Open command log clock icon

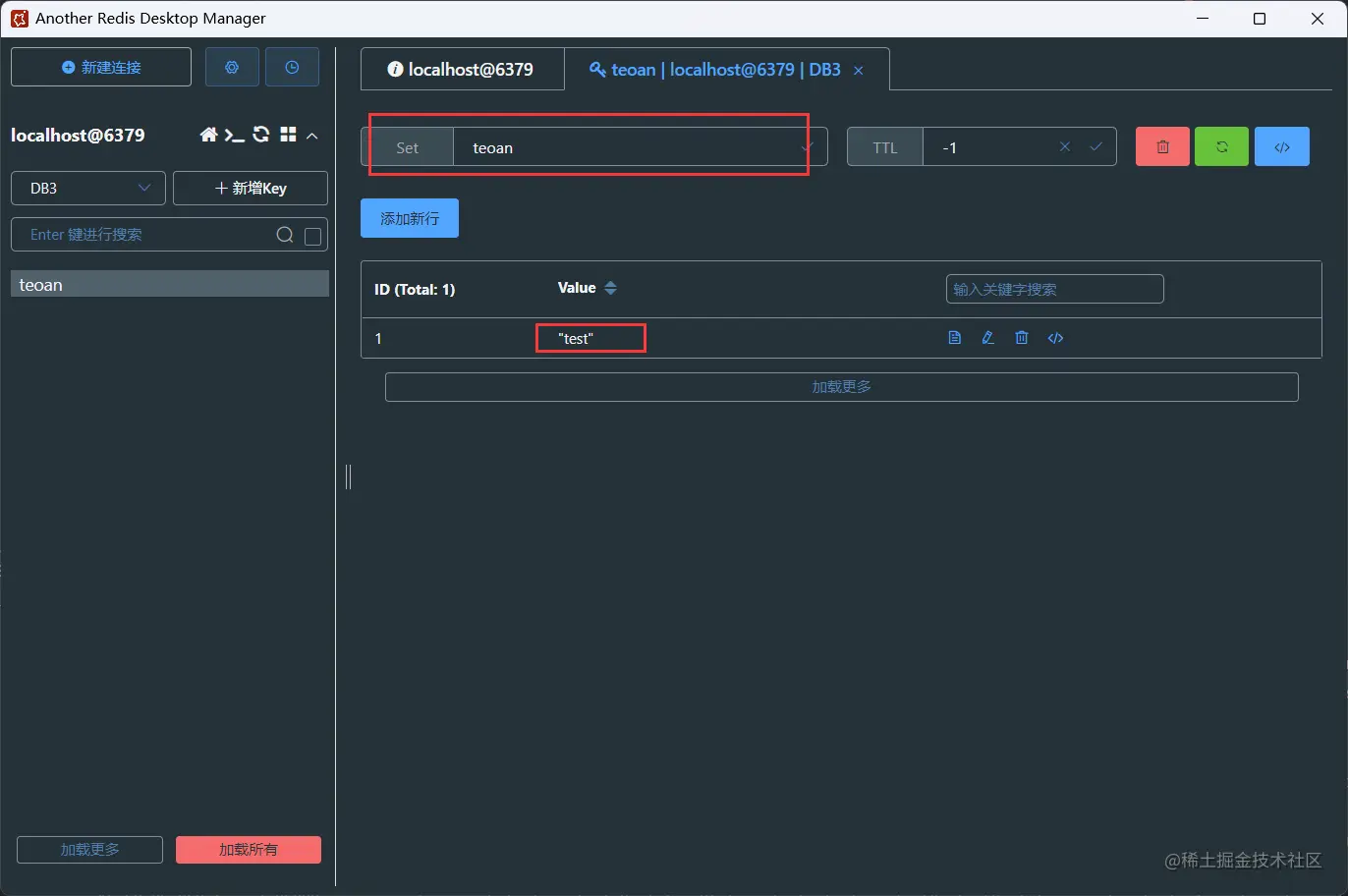[292, 67]
